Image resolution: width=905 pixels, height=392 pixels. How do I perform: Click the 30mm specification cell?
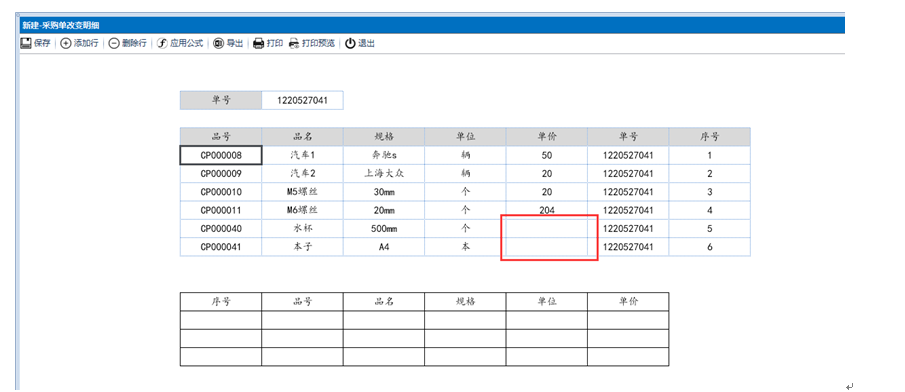click(384, 192)
